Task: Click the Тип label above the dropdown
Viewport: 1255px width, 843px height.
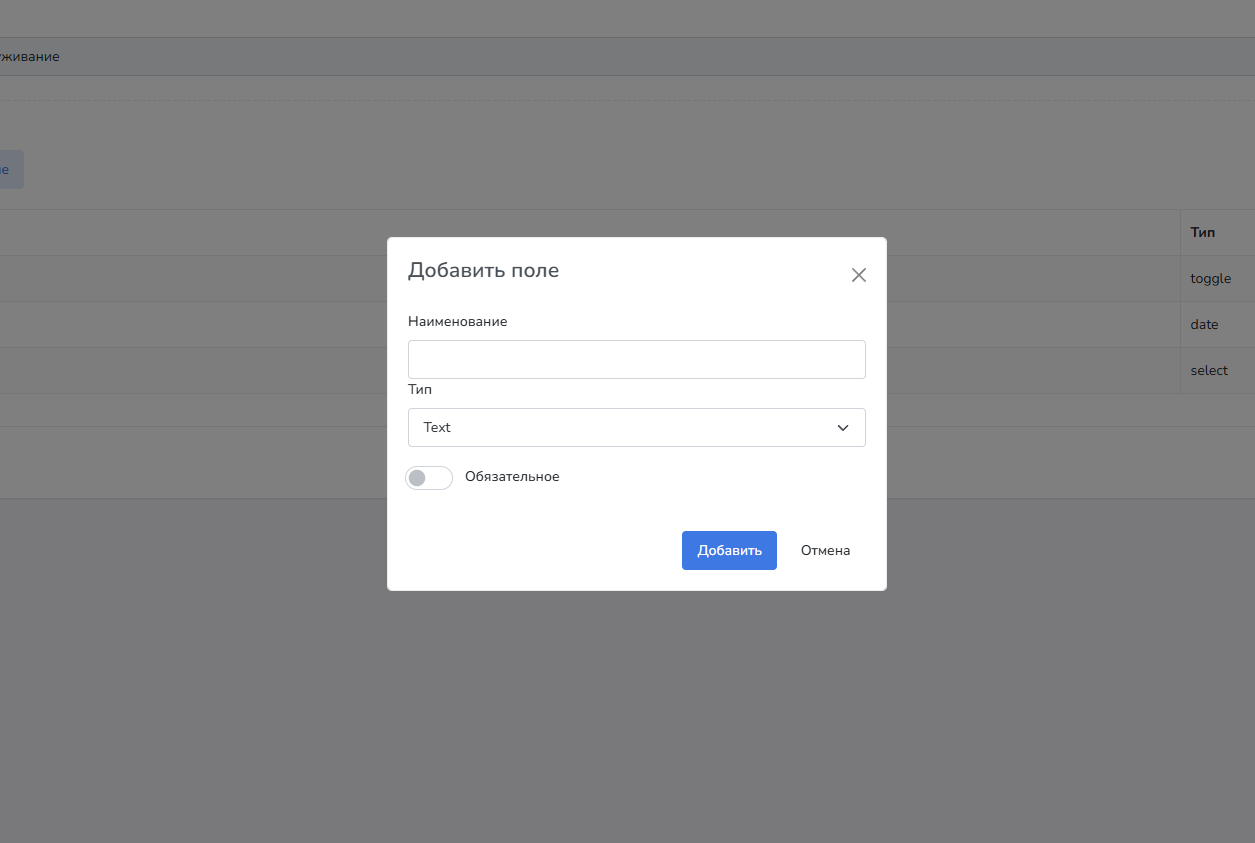Action: point(420,389)
